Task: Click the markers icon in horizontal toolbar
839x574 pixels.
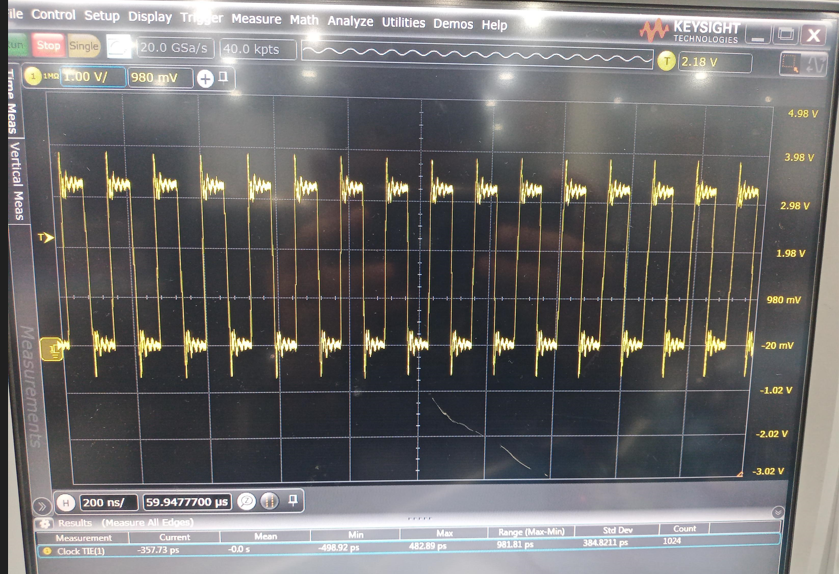Action: (x=270, y=501)
